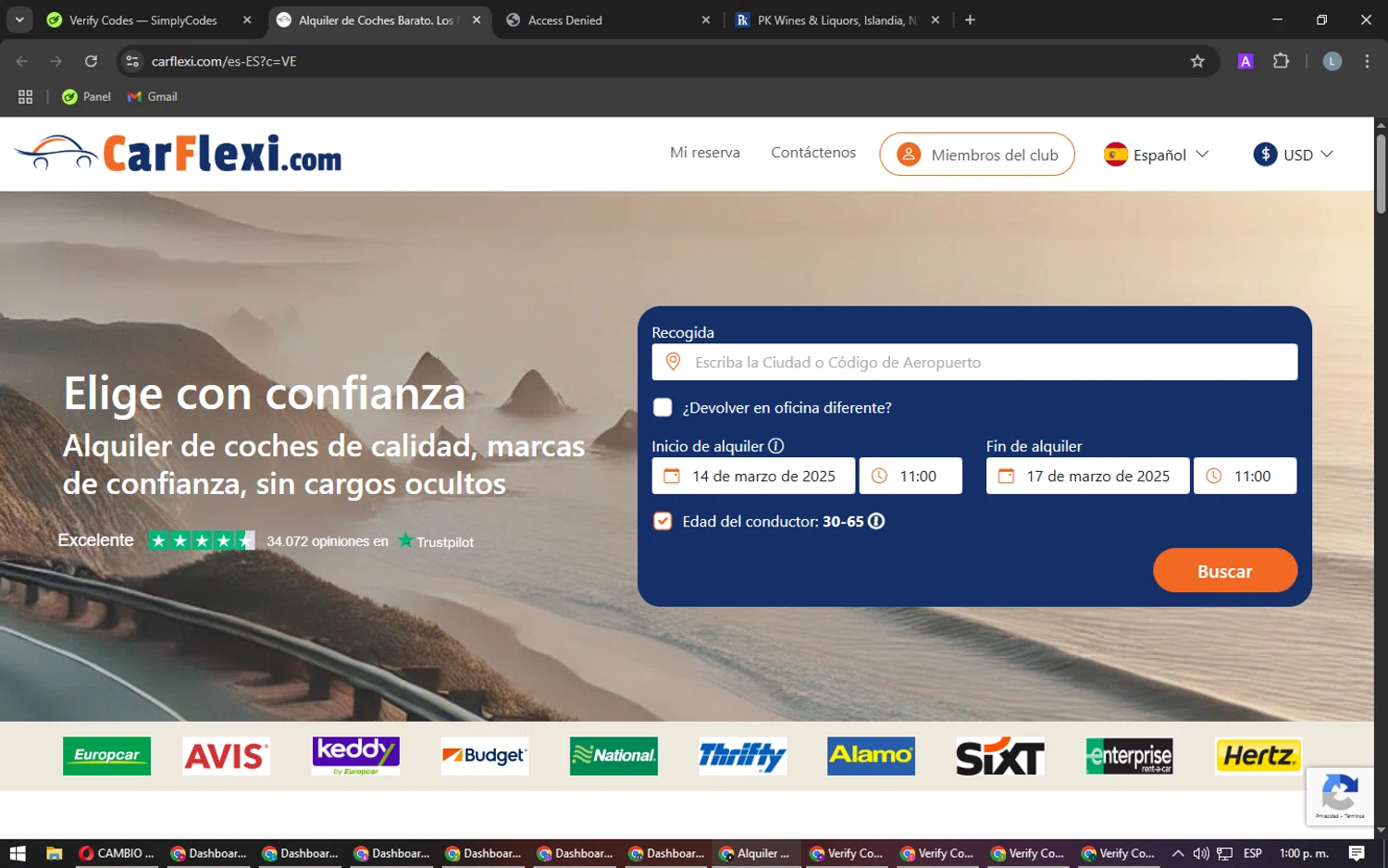
Task: Open CAMBIO taskbar item
Action: tap(117, 853)
